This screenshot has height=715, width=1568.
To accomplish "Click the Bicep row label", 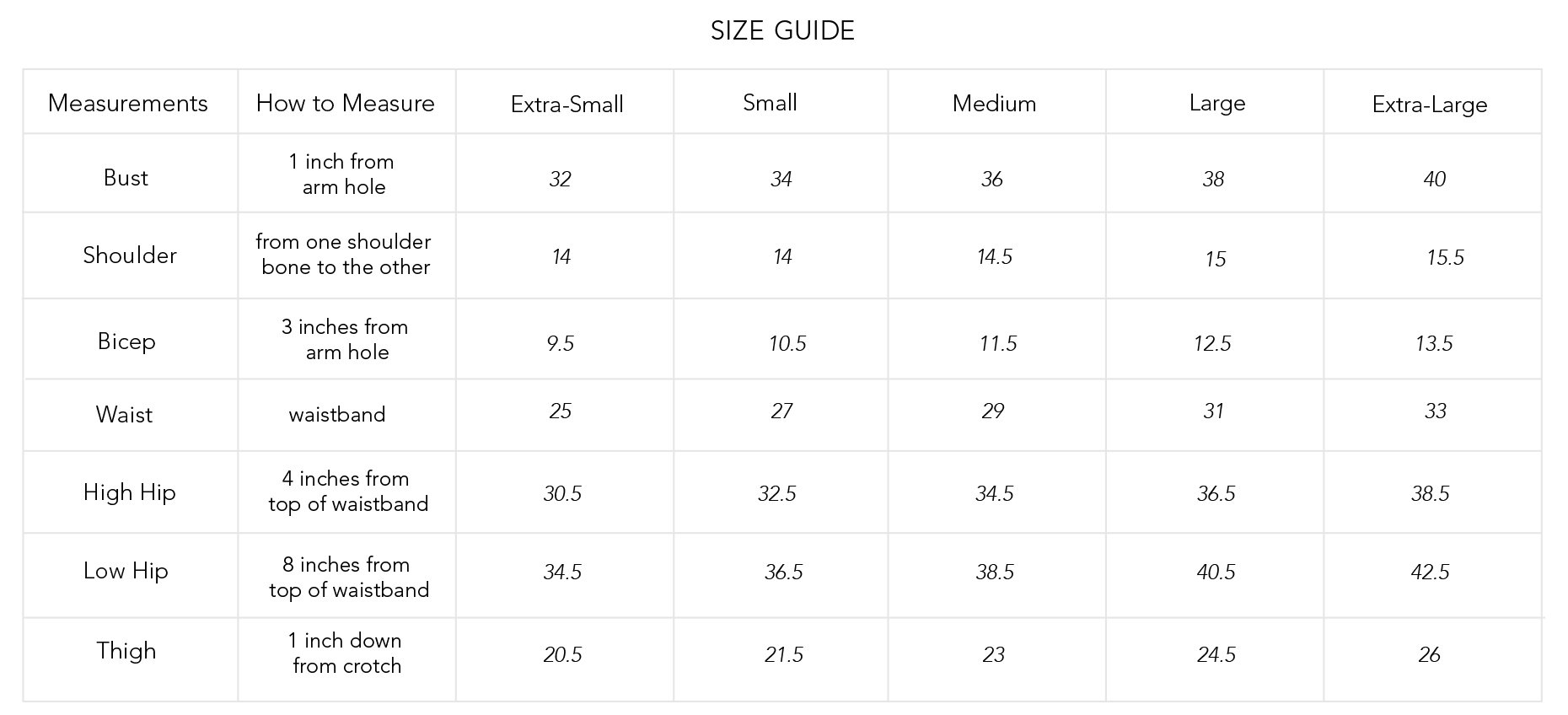I will tap(126, 341).
